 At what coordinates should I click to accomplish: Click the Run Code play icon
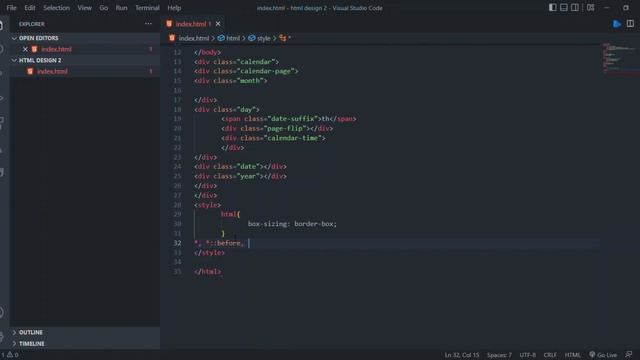coord(617,24)
